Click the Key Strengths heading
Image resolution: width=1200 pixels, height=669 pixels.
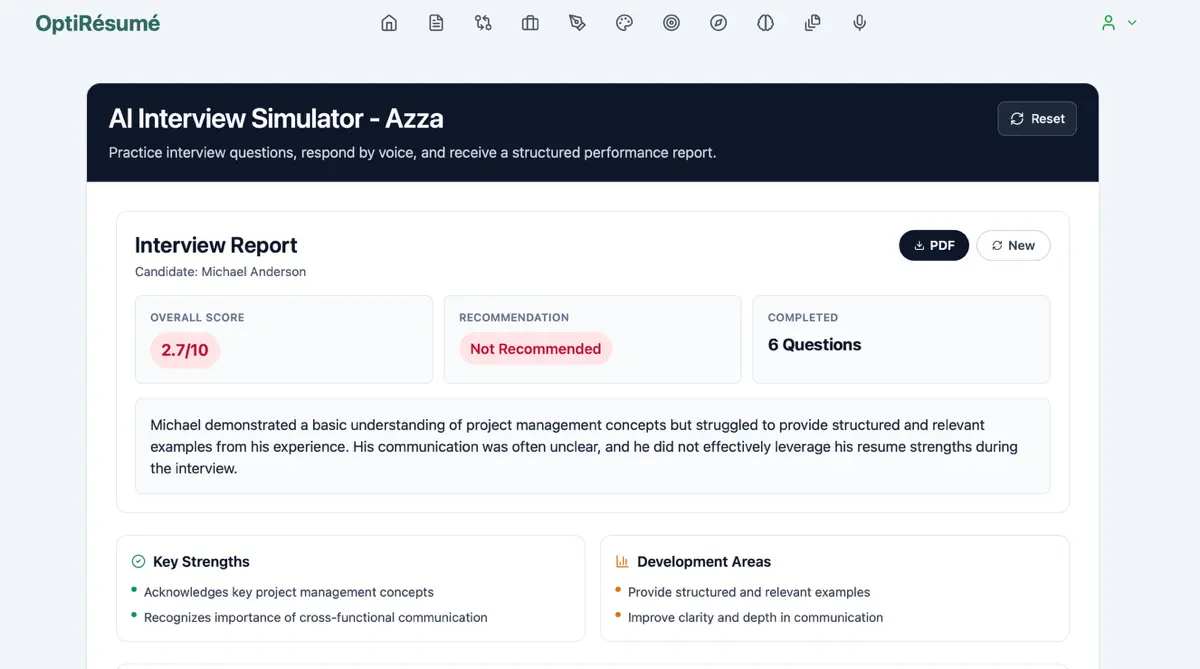[201, 562]
